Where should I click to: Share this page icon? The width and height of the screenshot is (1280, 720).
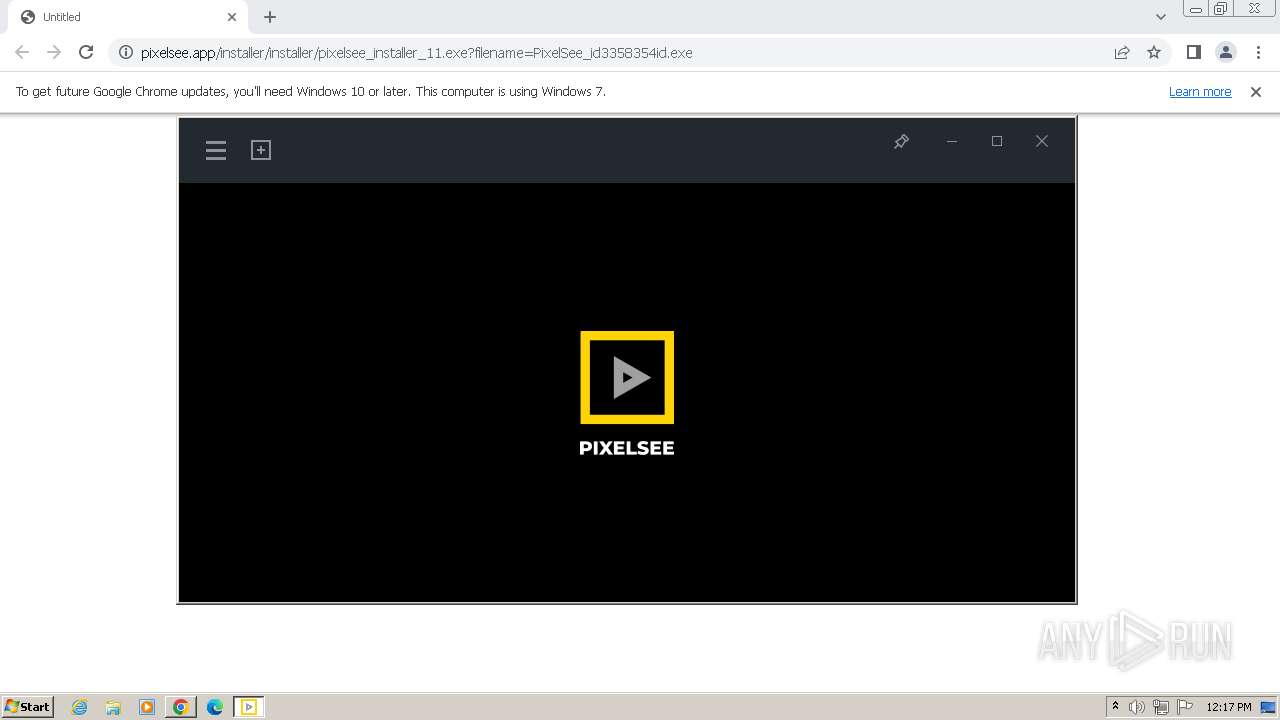[x=1122, y=53]
